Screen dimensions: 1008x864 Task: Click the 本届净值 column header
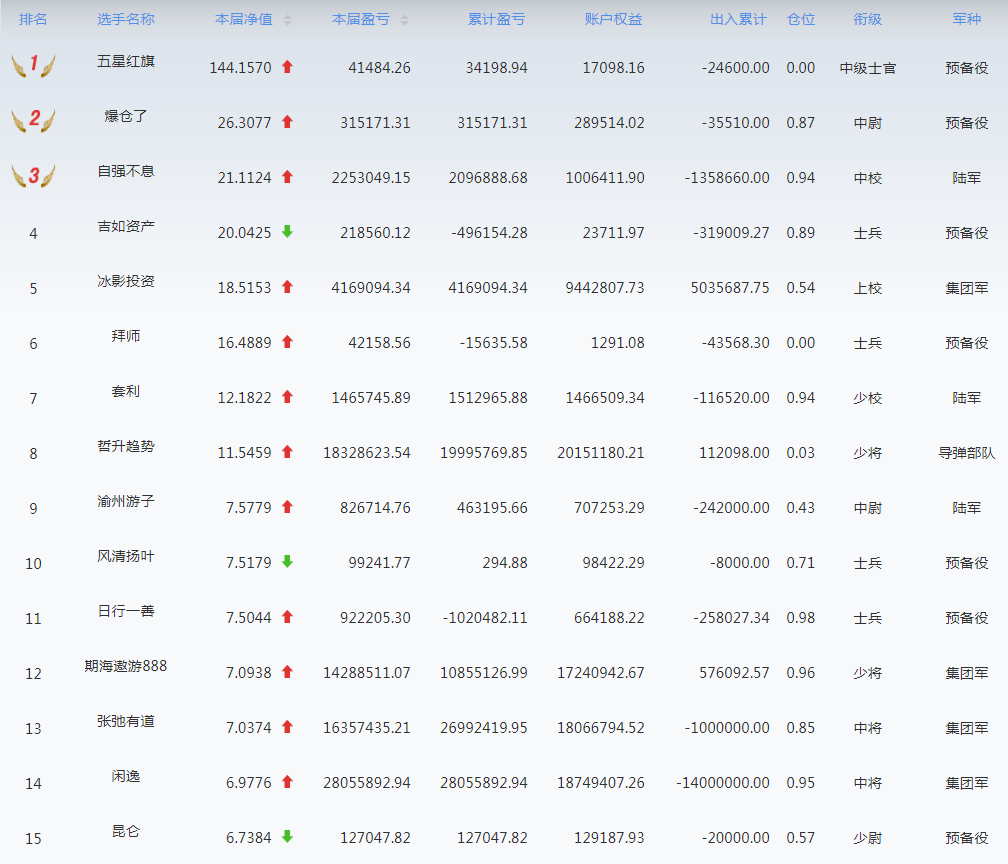(x=244, y=19)
